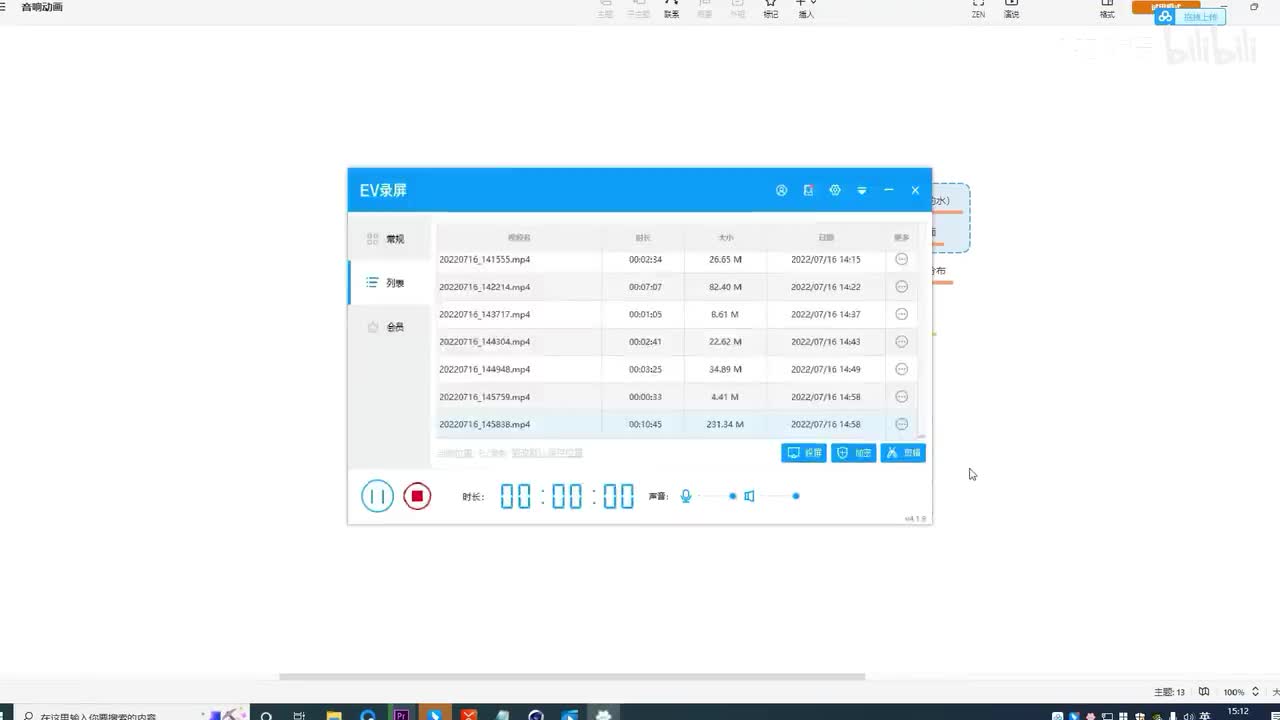Open the hamburger menu in the mind map app
The width and height of the screenshot is (1280, 720).
(x=4, y=7)
